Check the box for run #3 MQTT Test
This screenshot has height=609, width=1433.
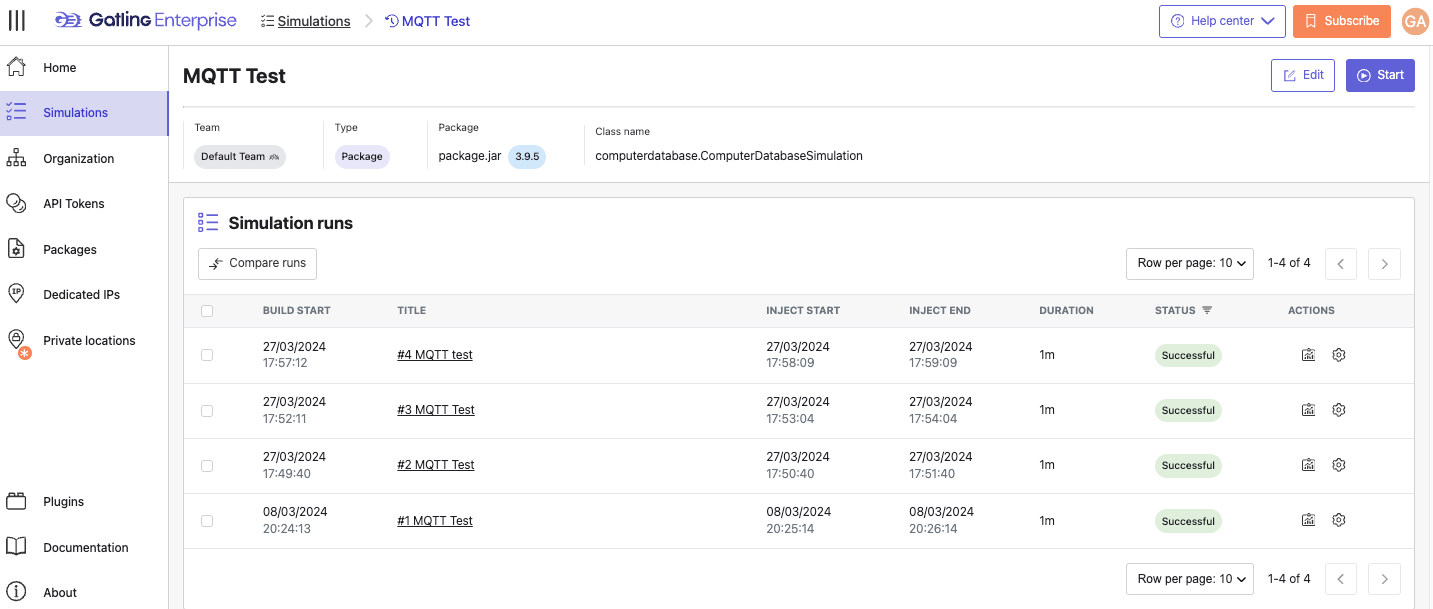(207, 410)
